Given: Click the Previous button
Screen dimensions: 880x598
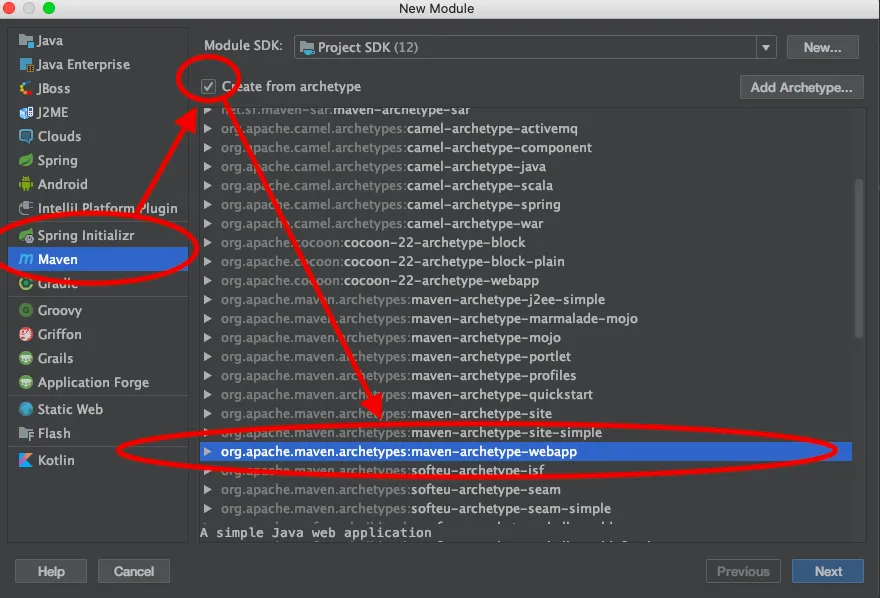Looking at the screenshot, I should [x=743, y=572].
